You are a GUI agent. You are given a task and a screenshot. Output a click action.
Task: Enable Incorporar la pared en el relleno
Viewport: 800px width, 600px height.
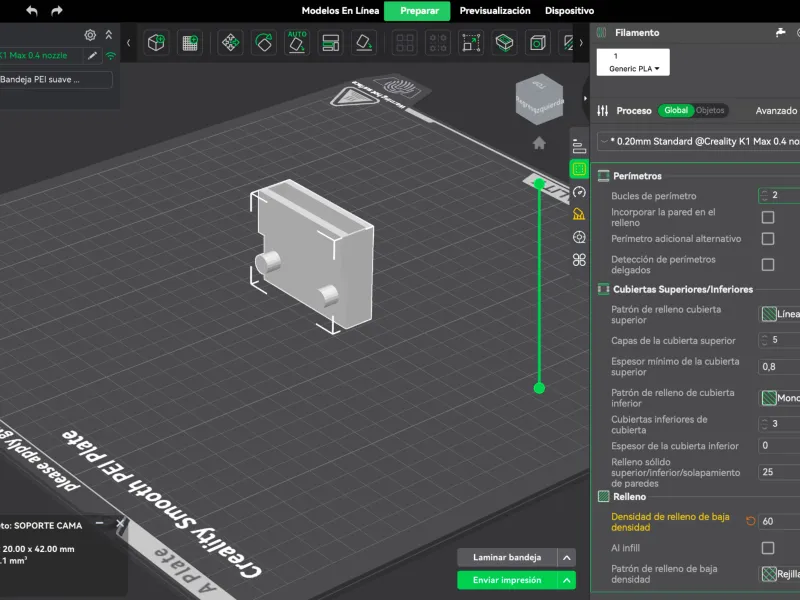tap(767, 217)
